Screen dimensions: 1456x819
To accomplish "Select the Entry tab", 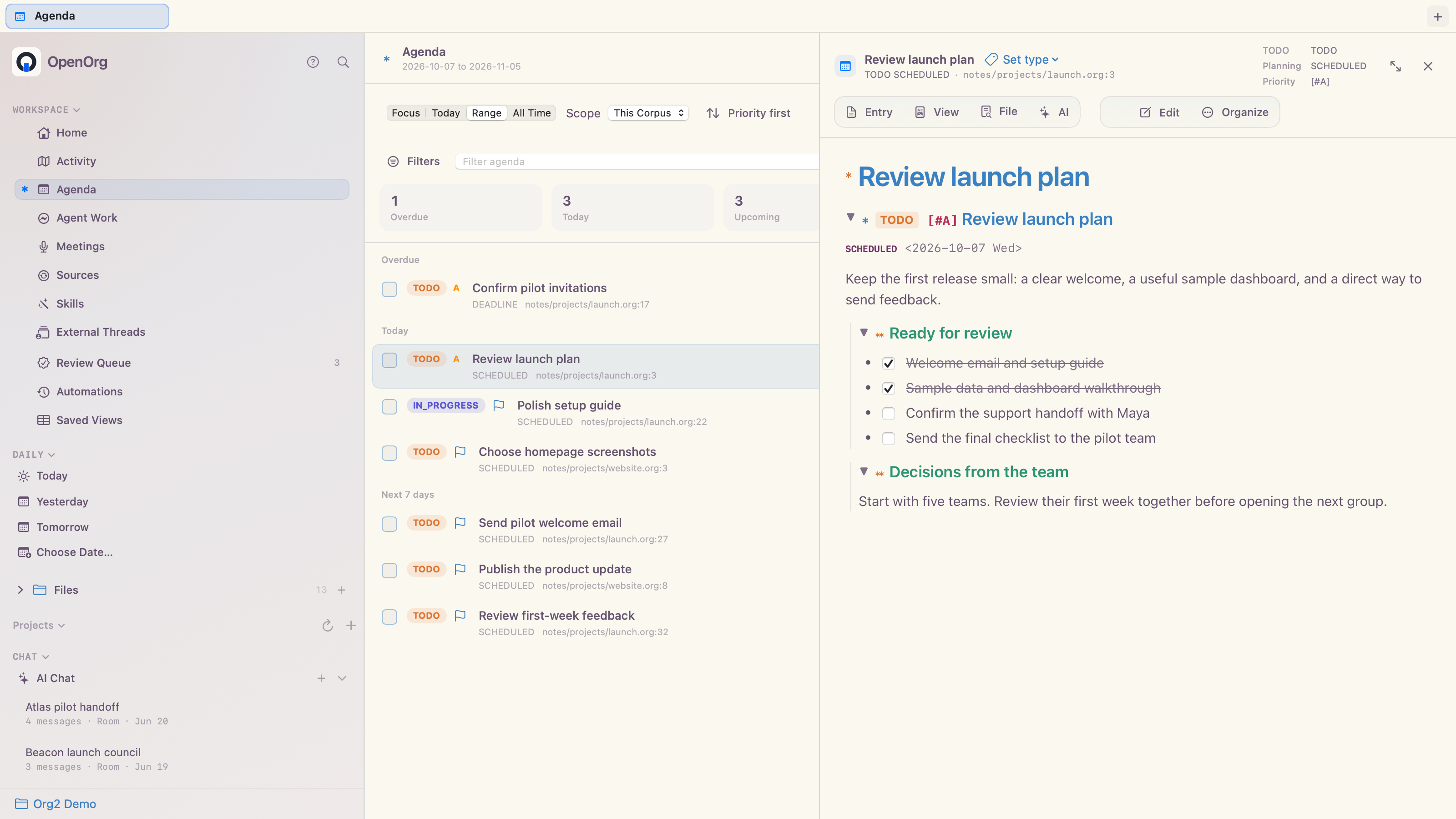I will (870, 112).
